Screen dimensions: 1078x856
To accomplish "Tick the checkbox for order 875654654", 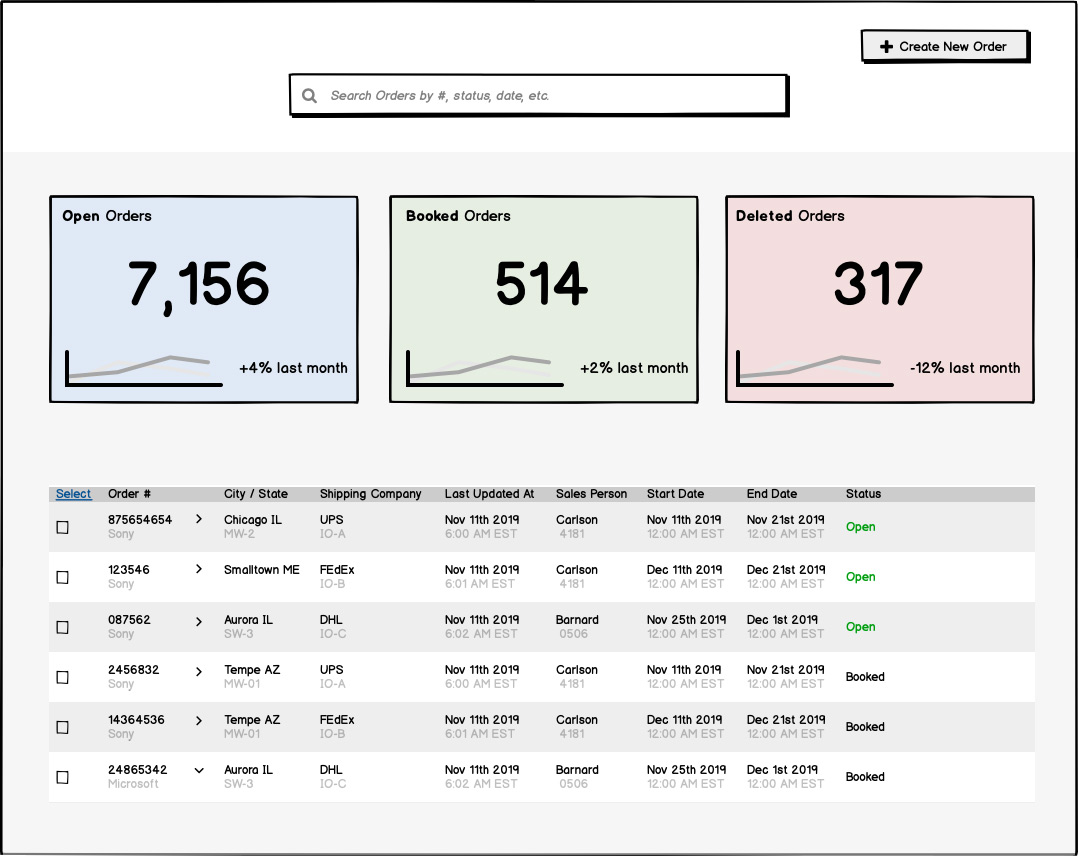I will 63,527.
